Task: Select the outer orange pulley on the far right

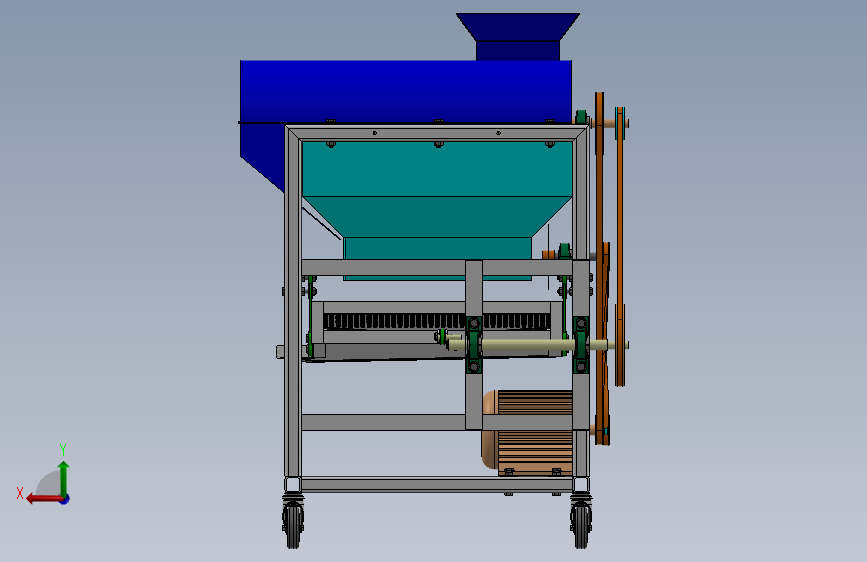Action: click(x=620, y=246)
